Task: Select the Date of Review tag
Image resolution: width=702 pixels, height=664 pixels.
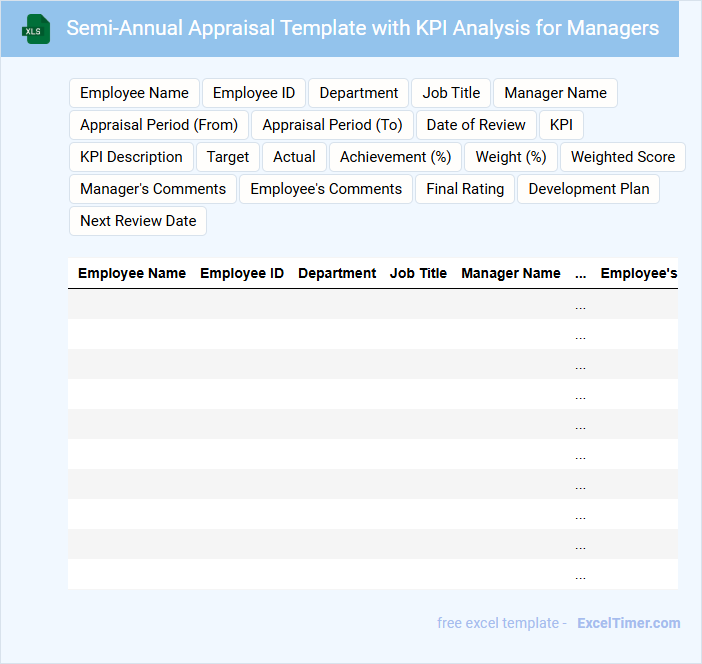Action: pos(476,125)
